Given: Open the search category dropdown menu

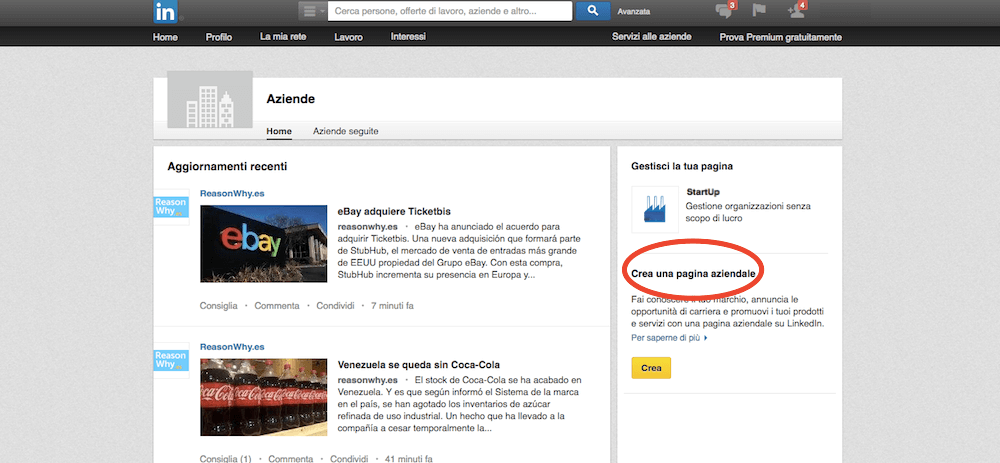Looking at the screenshot, I should pos(312,11).
